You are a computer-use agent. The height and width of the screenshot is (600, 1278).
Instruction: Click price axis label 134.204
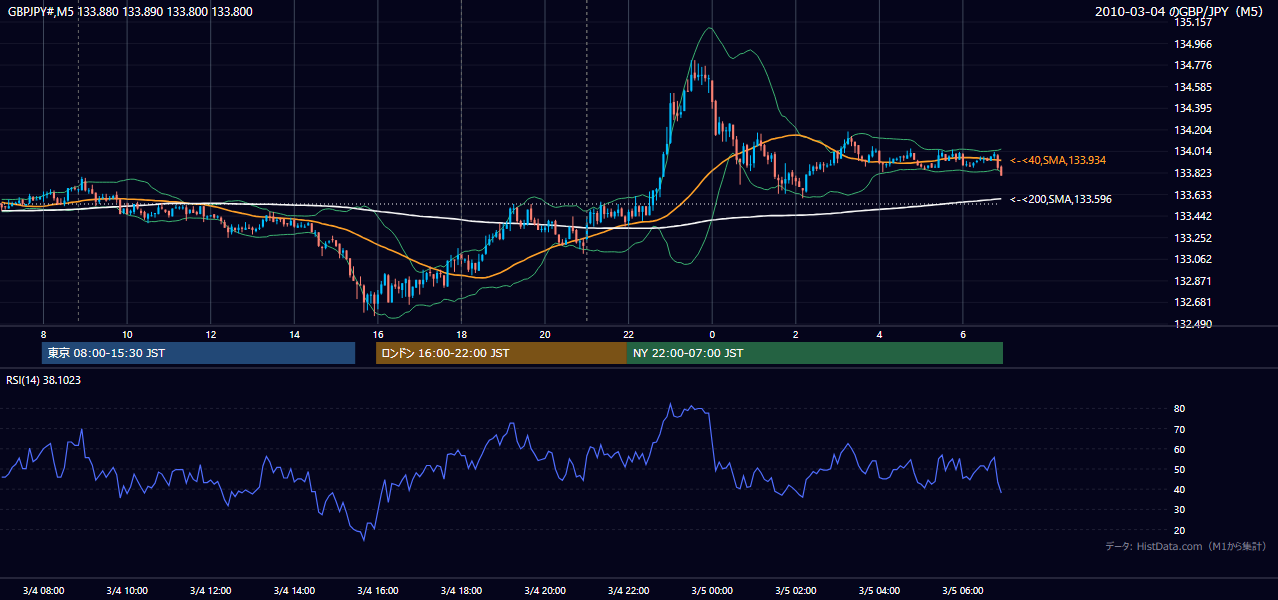[x=1193, y=130]
